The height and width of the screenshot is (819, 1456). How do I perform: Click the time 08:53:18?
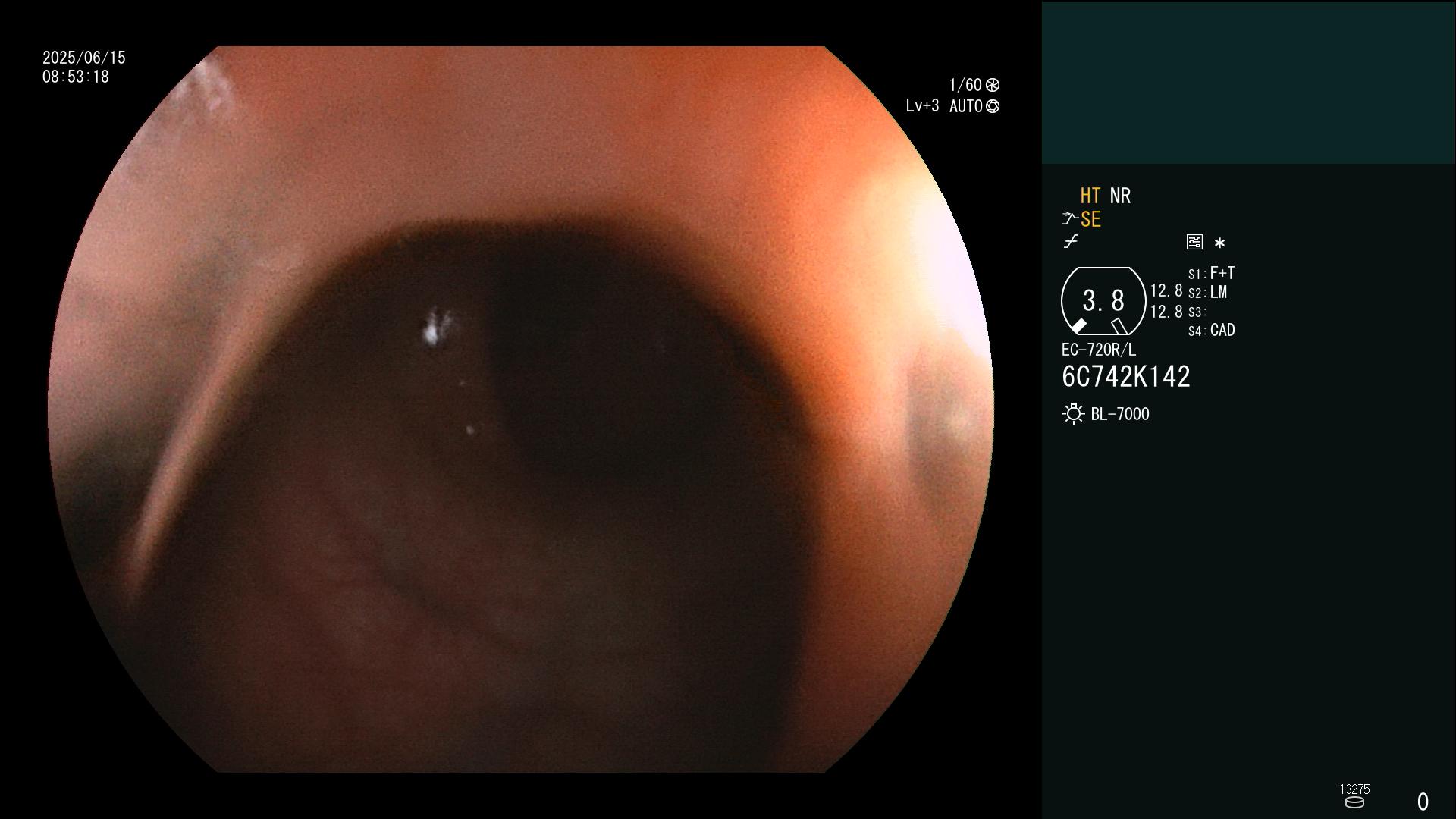click(76, 77)
